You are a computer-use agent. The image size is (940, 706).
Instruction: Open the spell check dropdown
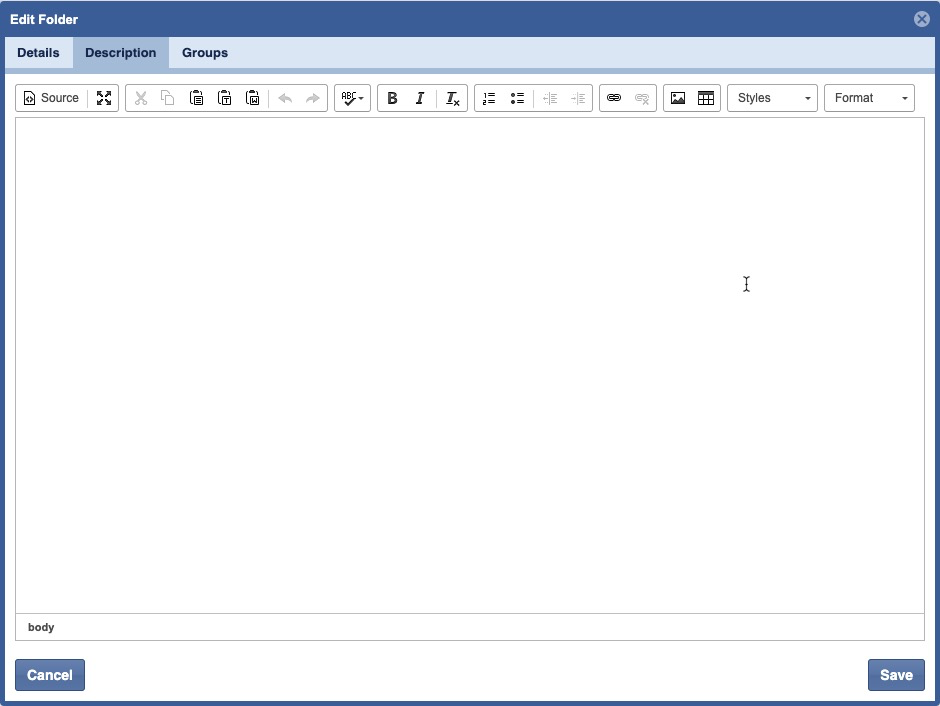pos(352,98)
